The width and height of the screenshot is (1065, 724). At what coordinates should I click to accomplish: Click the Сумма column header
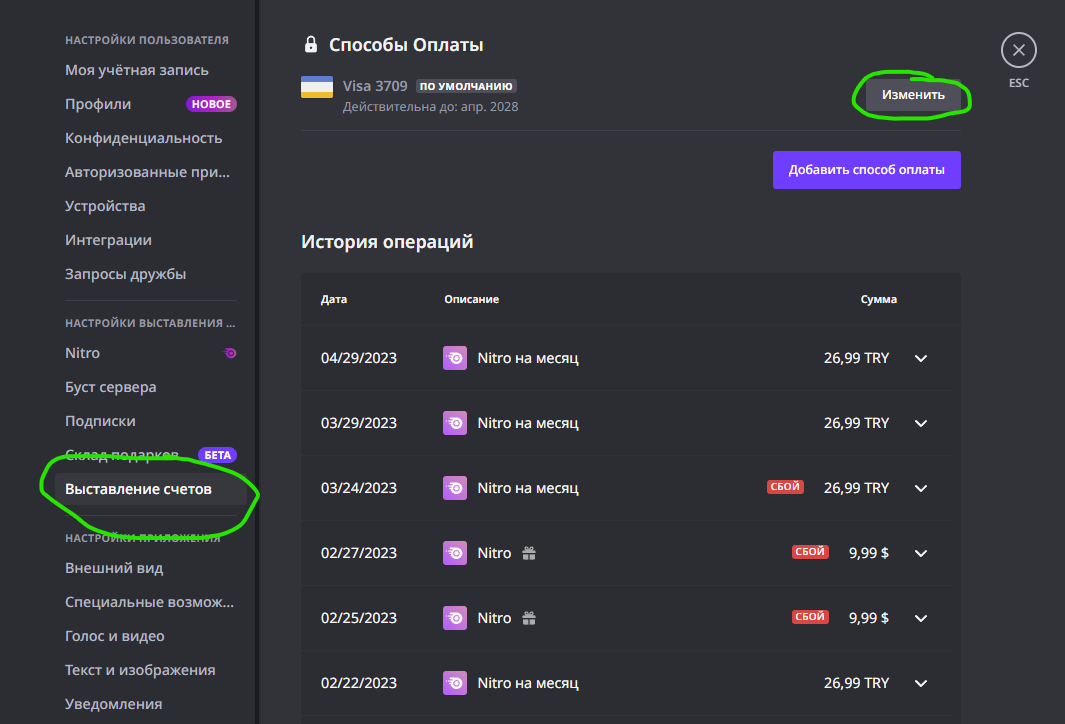pyautogui.click(x=878, y=300)
